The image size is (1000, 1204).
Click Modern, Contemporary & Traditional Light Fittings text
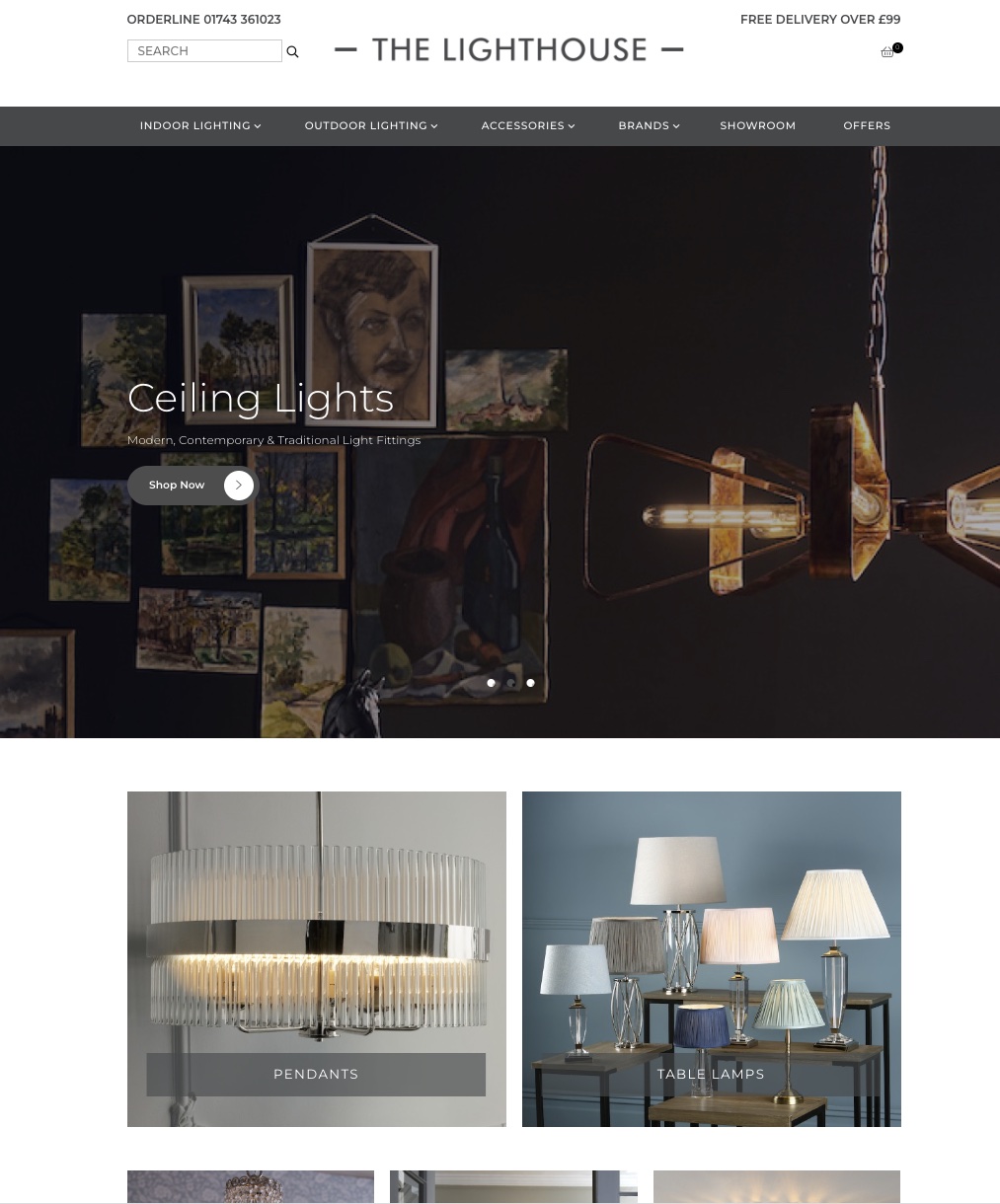click(273, 440)
